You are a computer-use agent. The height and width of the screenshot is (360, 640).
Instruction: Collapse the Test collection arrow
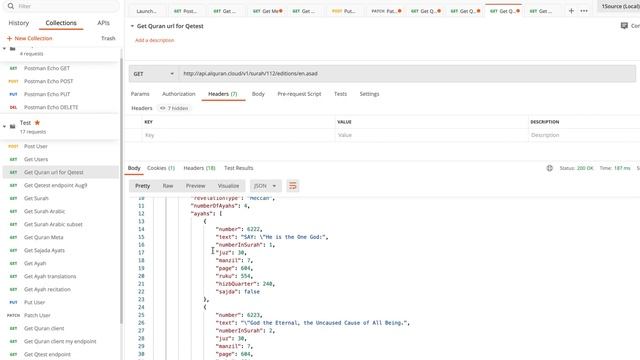coord(4,127)
